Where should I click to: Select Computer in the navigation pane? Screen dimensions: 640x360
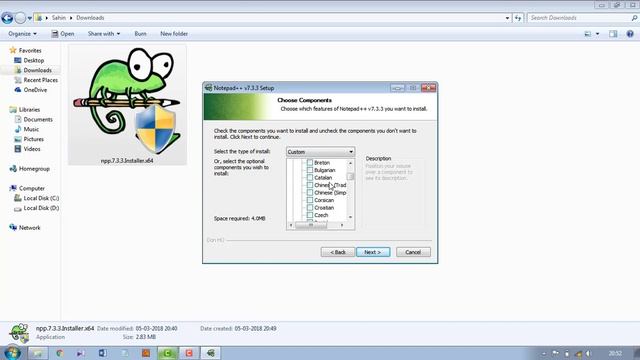(x=27, y=189)
